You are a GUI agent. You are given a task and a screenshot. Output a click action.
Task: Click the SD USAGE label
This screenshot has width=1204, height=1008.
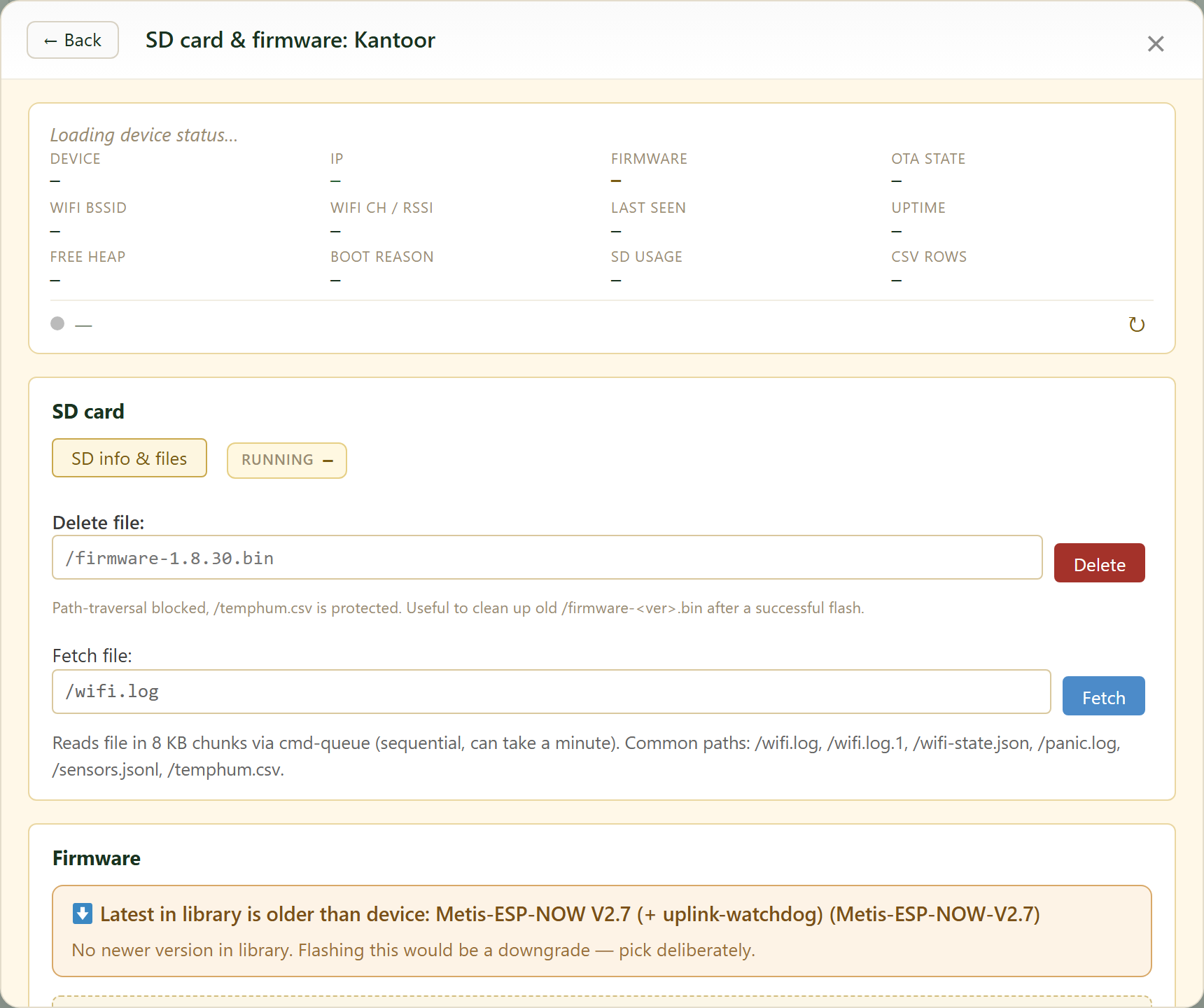pos(647,257)
